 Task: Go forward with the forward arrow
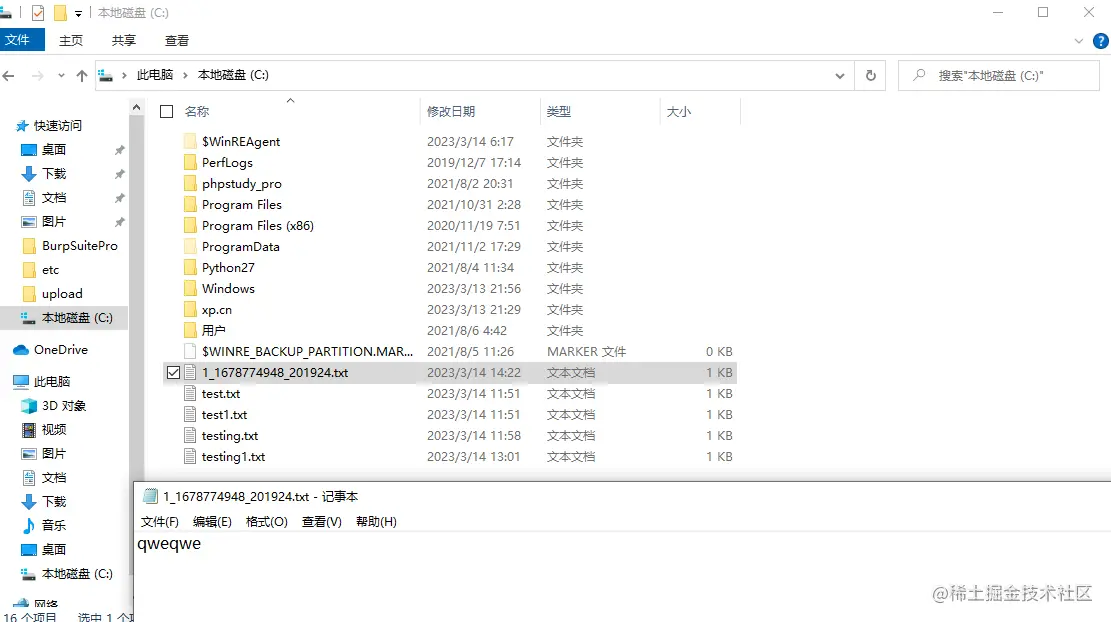[x=38, y=75]
